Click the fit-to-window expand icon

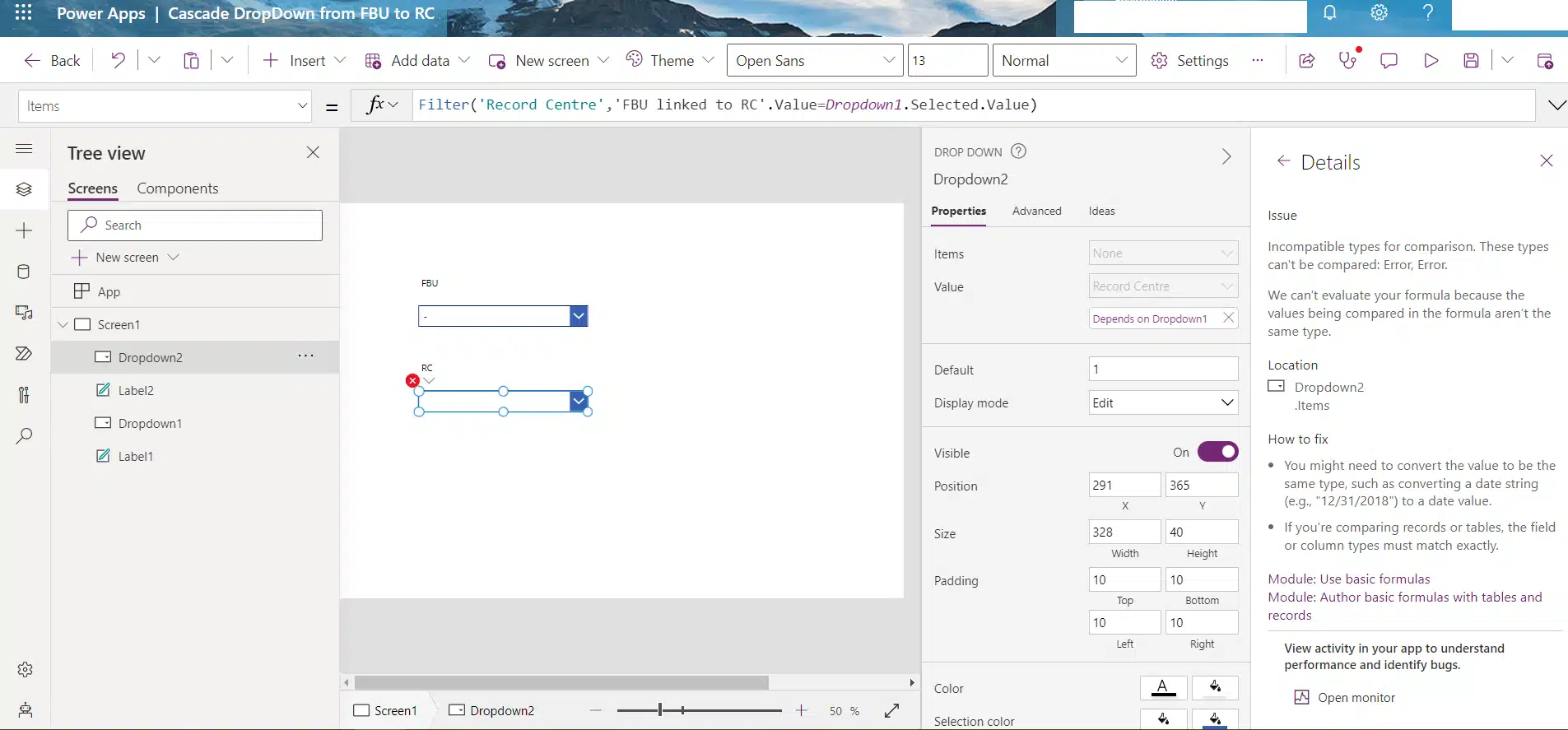tap(891, 710)
